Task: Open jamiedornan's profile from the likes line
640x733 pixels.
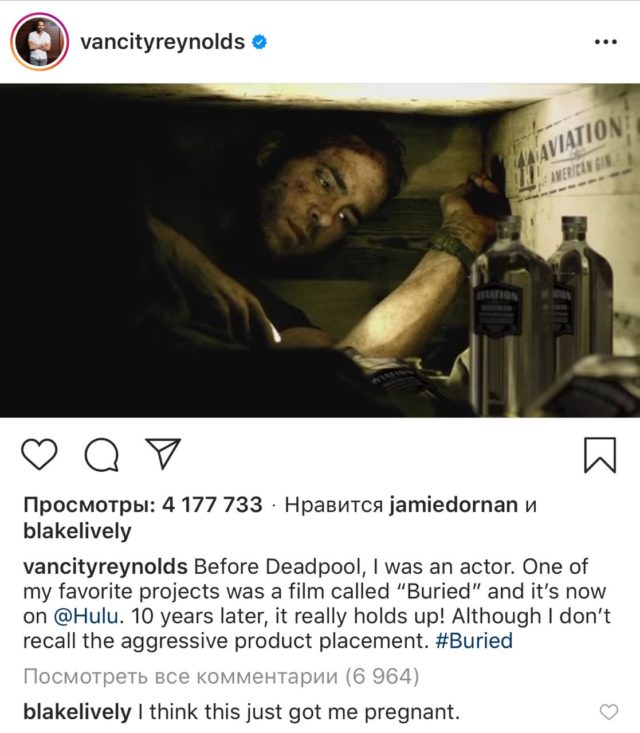Action: tap(453, 505)
